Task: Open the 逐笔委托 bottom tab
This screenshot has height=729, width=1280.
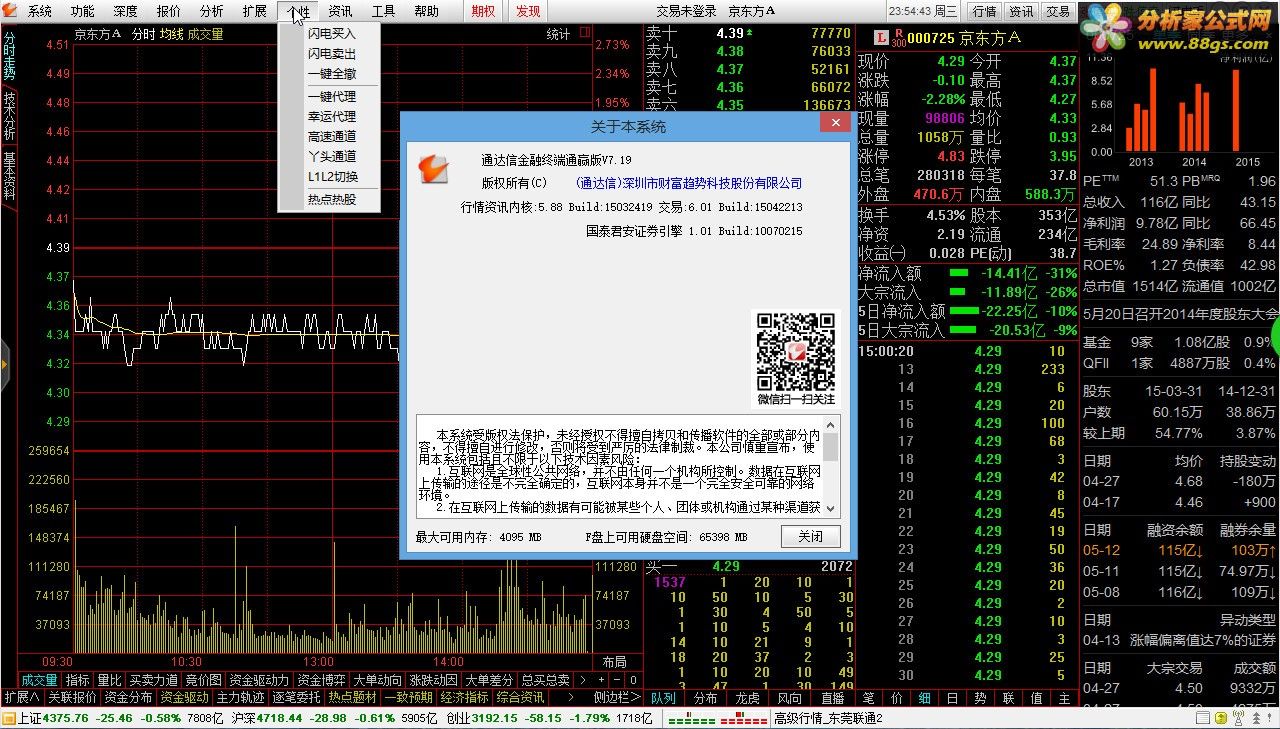Action: pyautogui.click(x=296, y=697)
